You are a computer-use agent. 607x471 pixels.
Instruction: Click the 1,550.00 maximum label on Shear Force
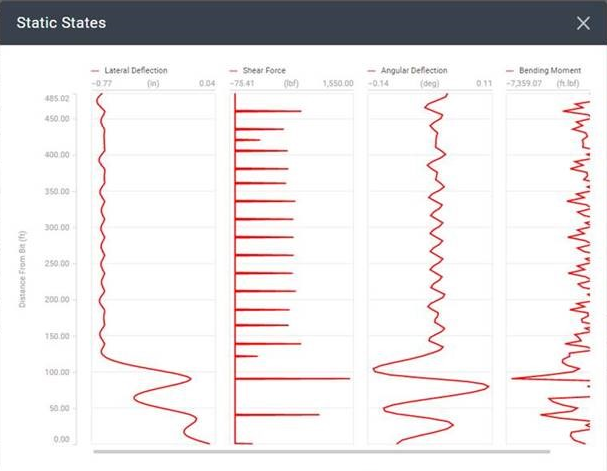[x=338, y=83]
